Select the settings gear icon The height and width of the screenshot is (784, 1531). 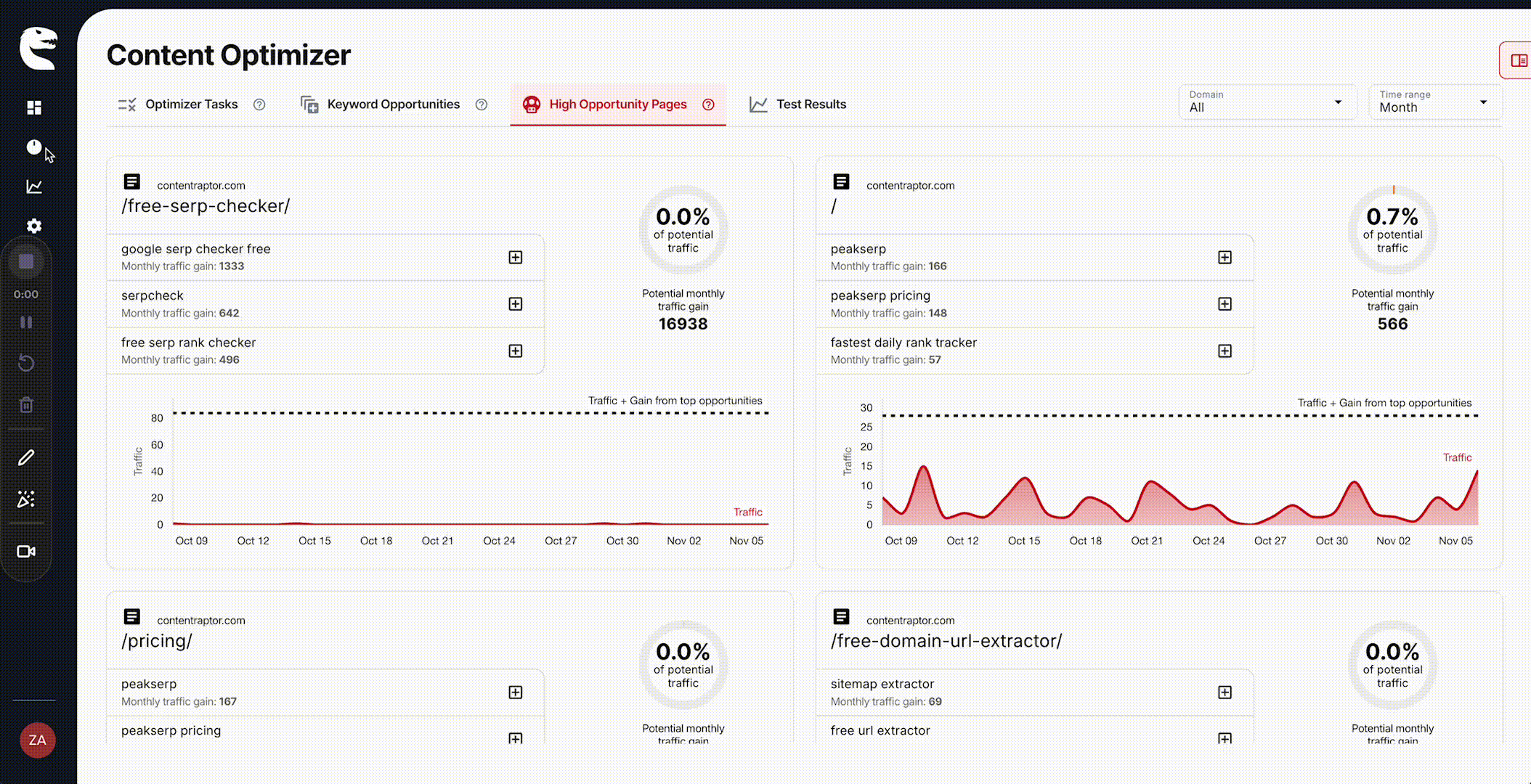34,226
